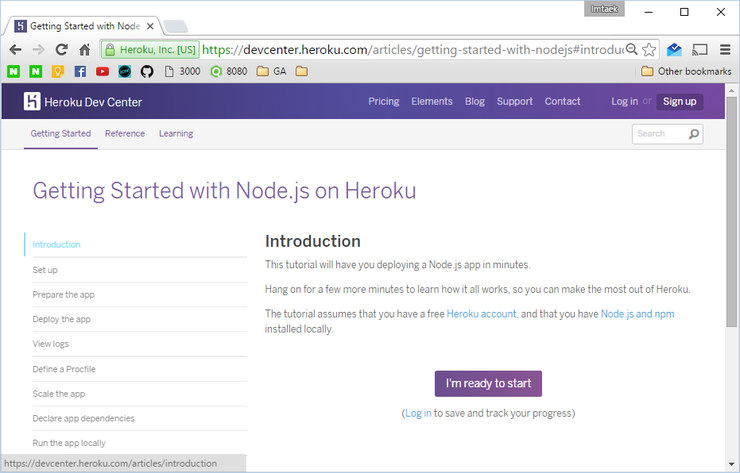Open a new browser tab
Image resolution: width=740 pixels, height=473 pixels.
point(176,26)
